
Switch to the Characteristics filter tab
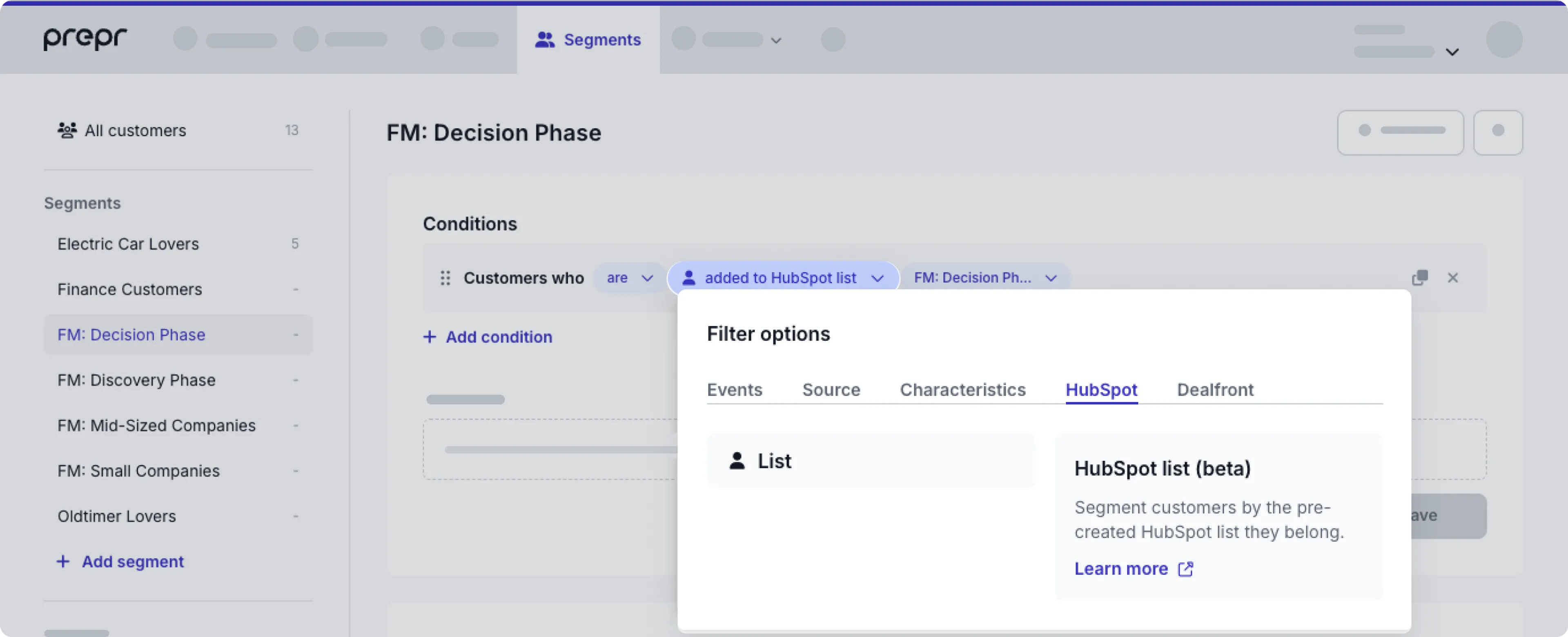(x=962, y=390)
